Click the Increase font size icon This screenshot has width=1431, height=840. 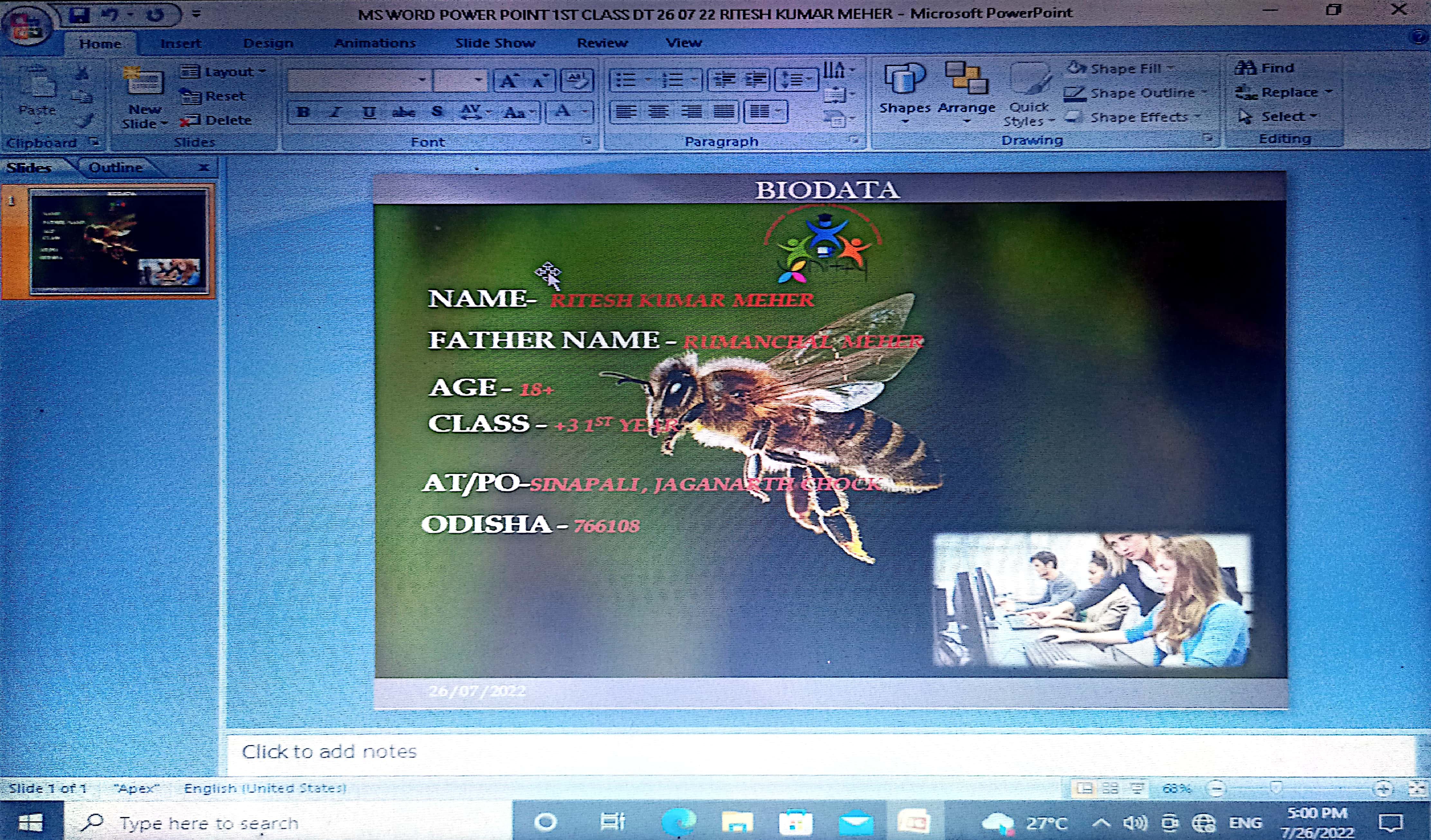click(508, 81)
